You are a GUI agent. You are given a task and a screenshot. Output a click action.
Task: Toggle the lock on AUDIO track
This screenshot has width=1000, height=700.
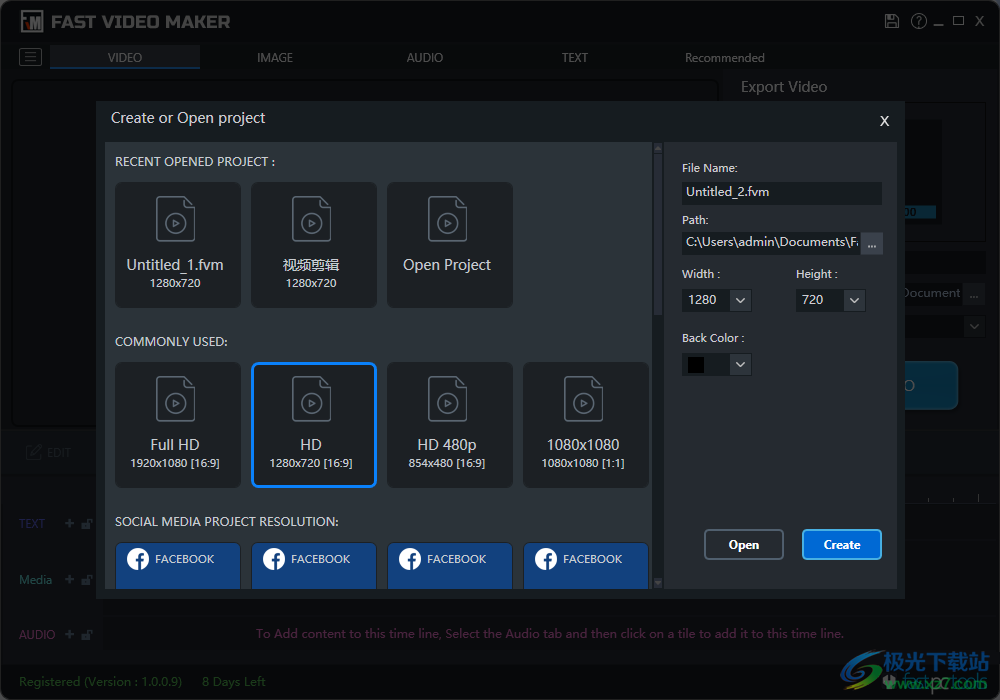click(87, 635)
